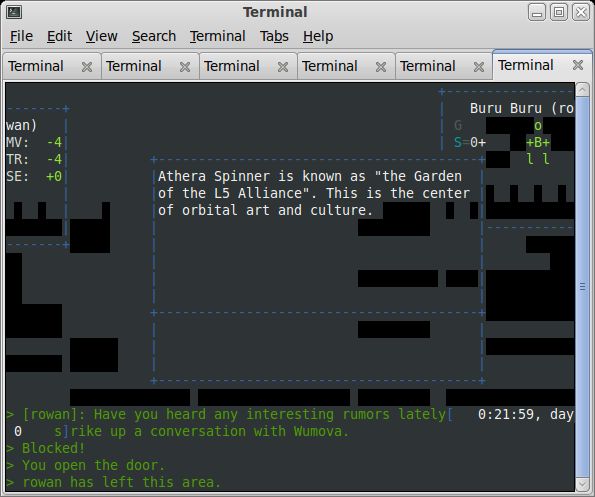
Task: Open the Search menu
Action: click(154, 36)
